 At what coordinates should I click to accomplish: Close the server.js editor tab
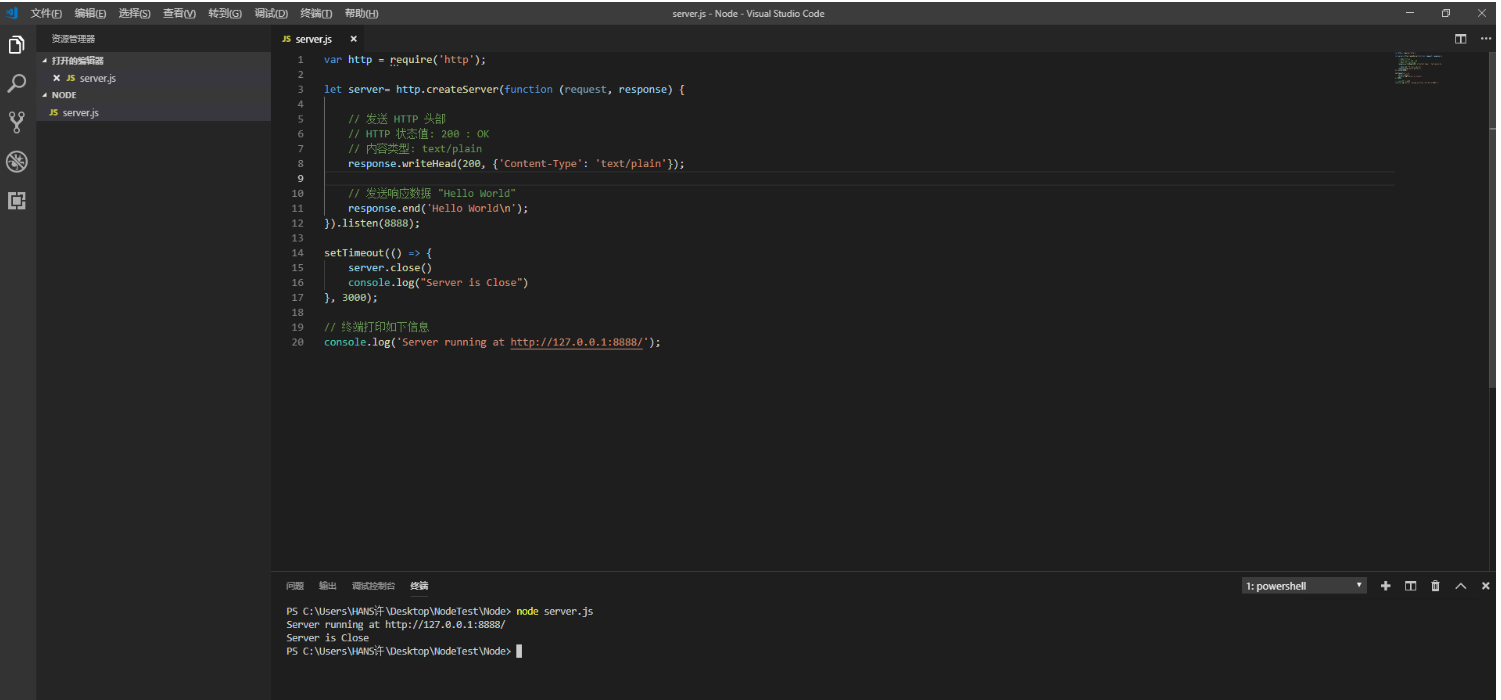click(353, 39)
